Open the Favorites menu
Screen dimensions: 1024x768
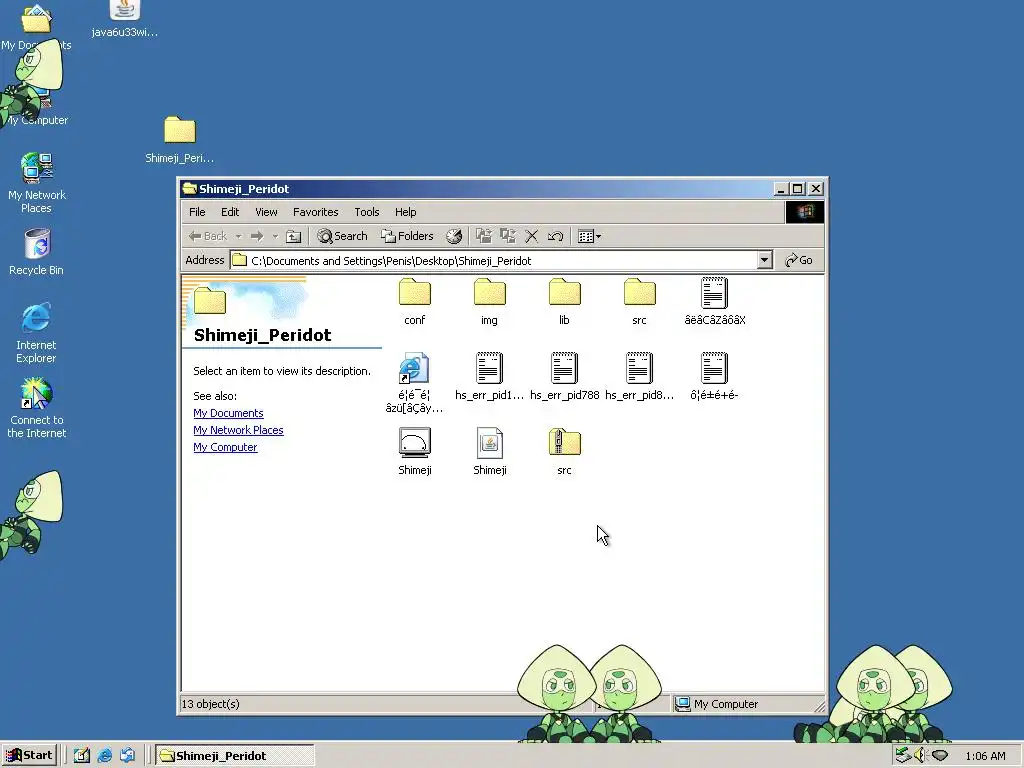(315, 212)
